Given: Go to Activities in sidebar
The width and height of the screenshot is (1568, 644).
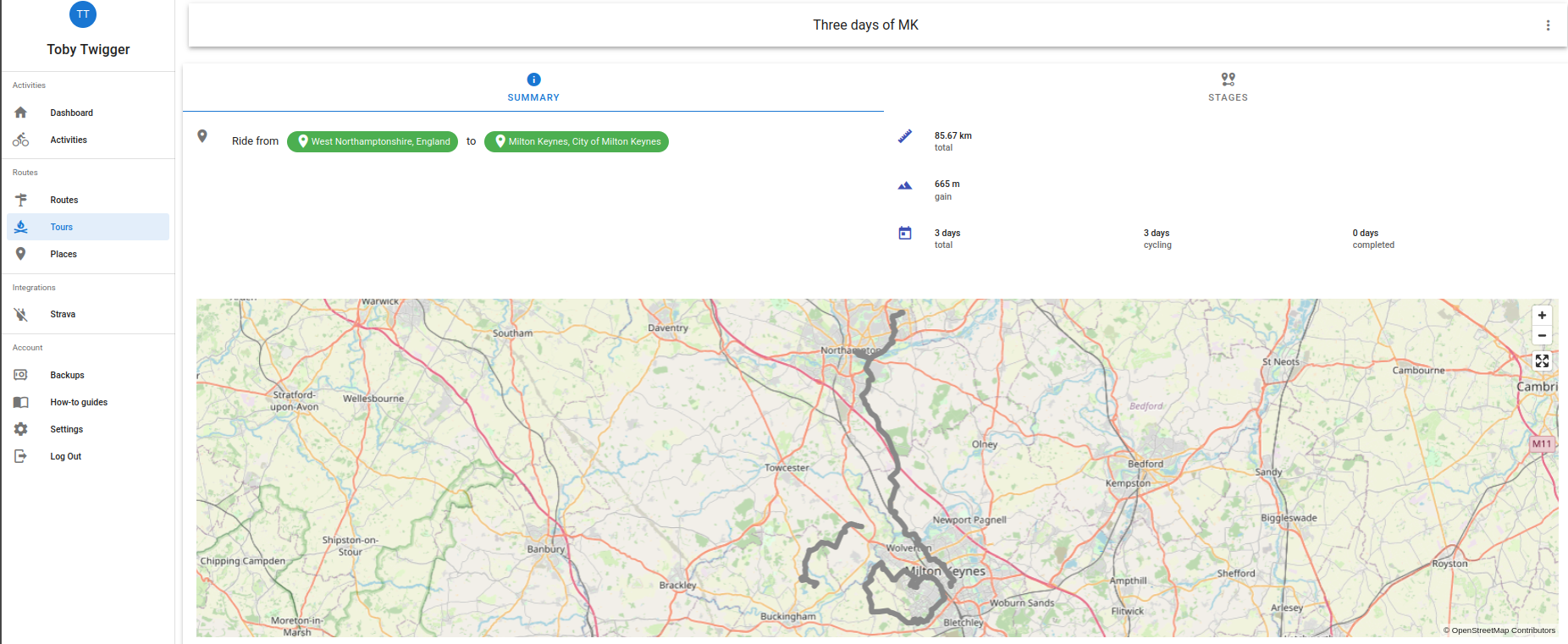Looking at the screenshot, I should coord(88,140).
